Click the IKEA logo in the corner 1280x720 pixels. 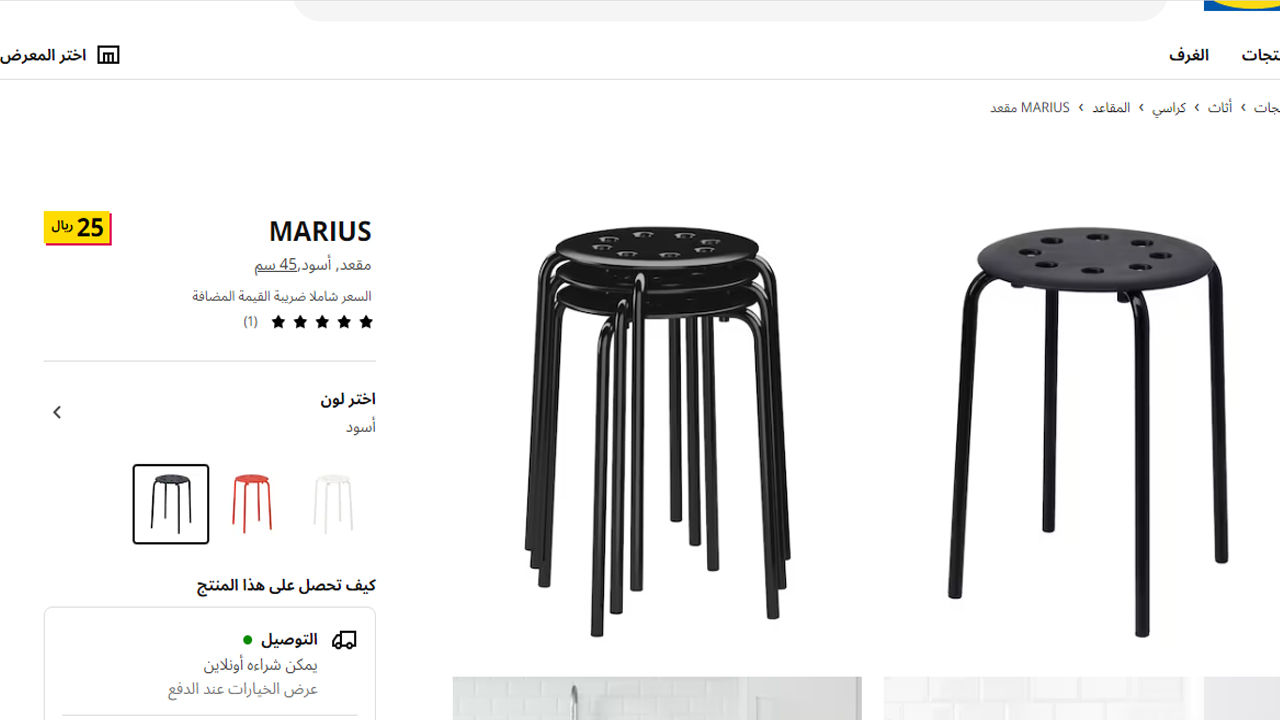(x=1241, y=6)
